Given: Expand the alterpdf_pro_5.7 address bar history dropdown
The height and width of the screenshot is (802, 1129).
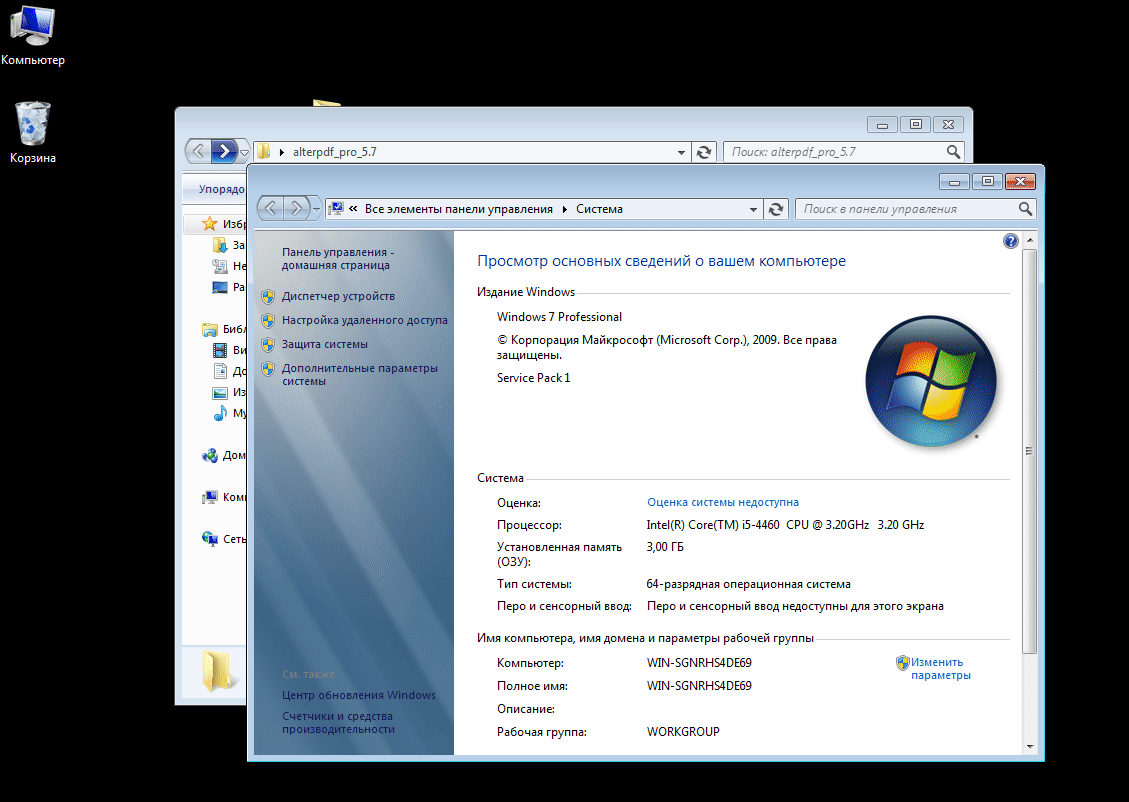Looking at the screenshot, I should (x=681, y=153).
